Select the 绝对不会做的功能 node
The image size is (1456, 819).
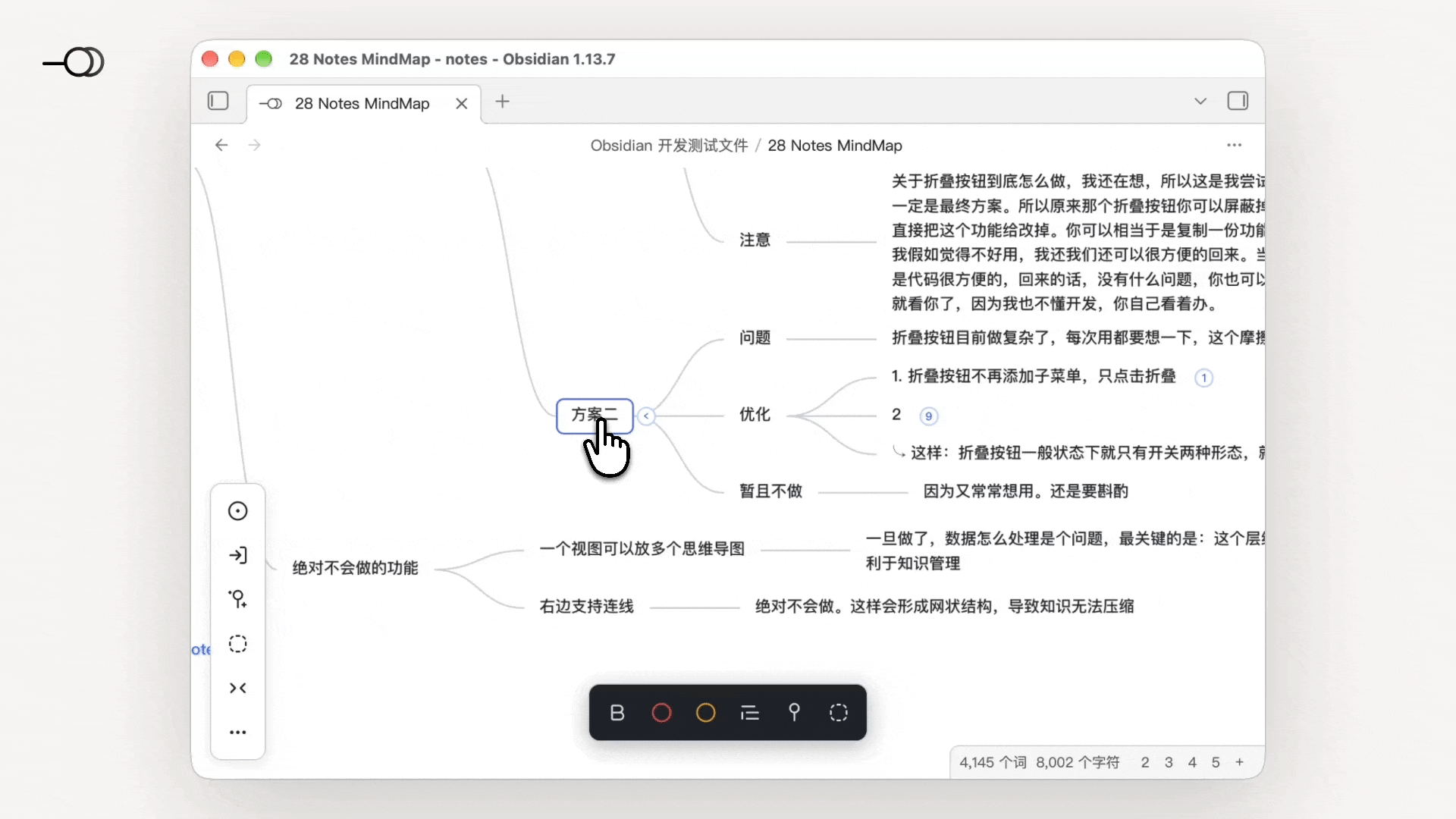(355, 568)
